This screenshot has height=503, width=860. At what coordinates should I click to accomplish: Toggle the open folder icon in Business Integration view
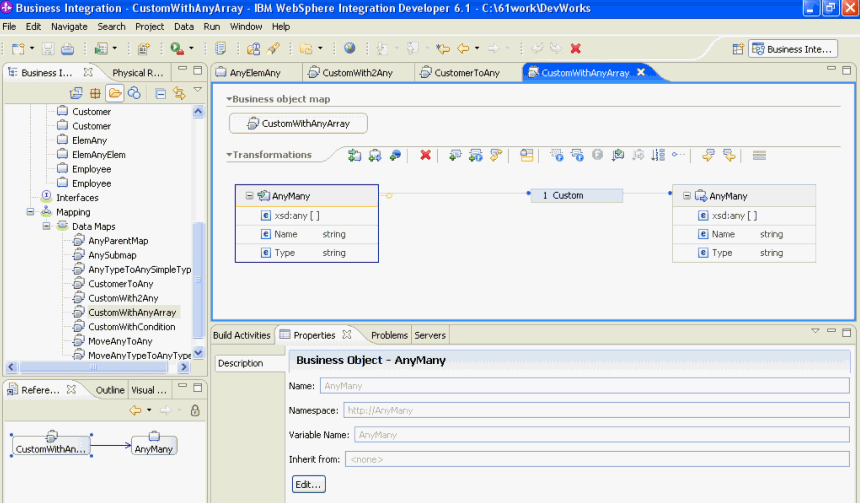[x=115, y=93]
